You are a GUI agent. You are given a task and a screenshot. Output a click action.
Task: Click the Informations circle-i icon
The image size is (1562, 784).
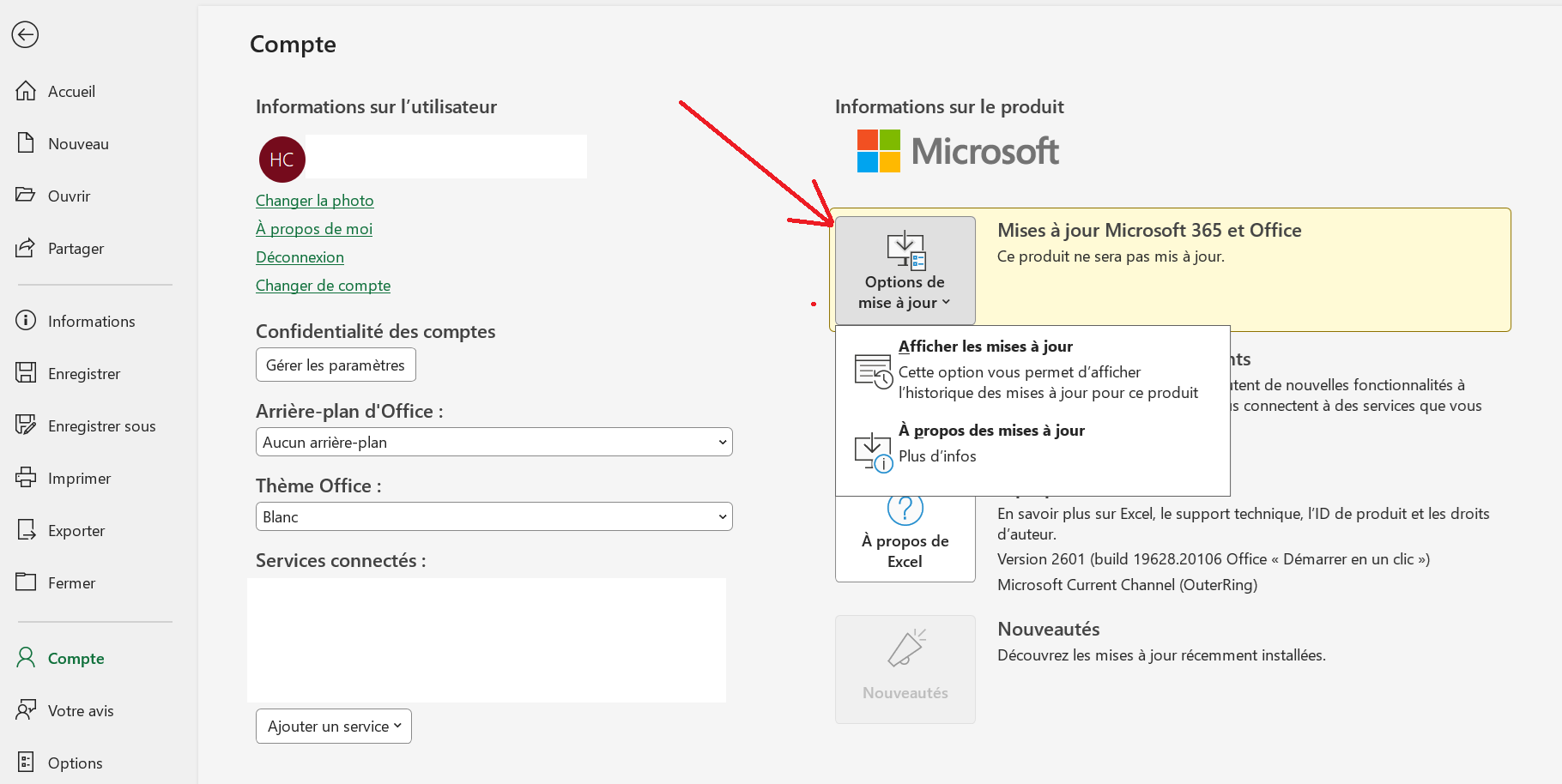pos(26,321)
